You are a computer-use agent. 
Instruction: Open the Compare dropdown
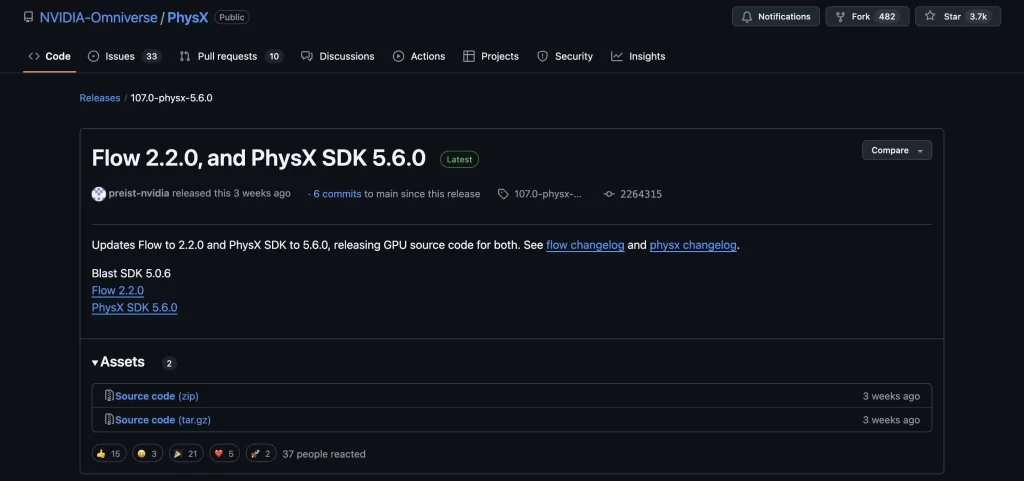896,150
